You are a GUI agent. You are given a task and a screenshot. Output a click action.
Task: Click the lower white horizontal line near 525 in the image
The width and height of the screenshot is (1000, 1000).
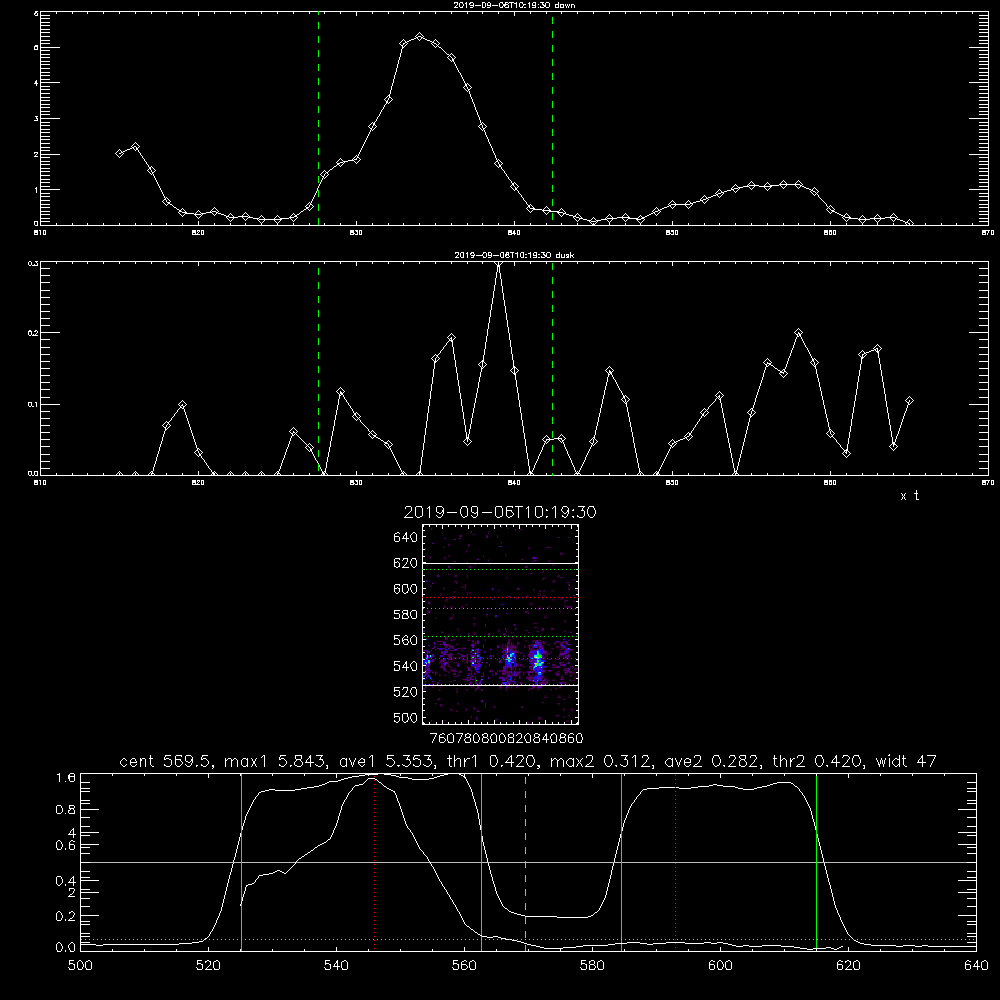[500, 685]
